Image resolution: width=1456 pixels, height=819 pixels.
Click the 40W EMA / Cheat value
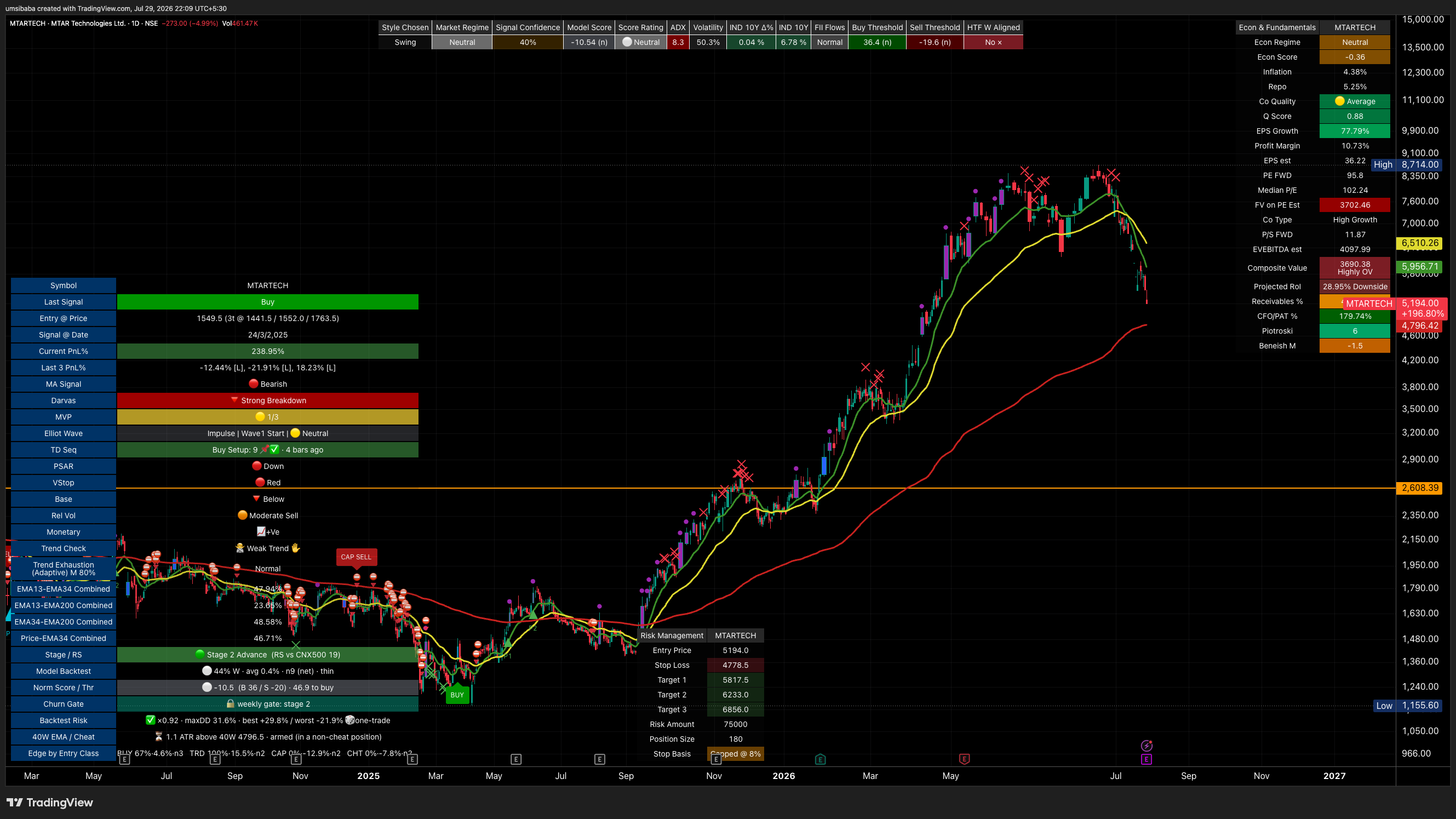coord(267,736)
